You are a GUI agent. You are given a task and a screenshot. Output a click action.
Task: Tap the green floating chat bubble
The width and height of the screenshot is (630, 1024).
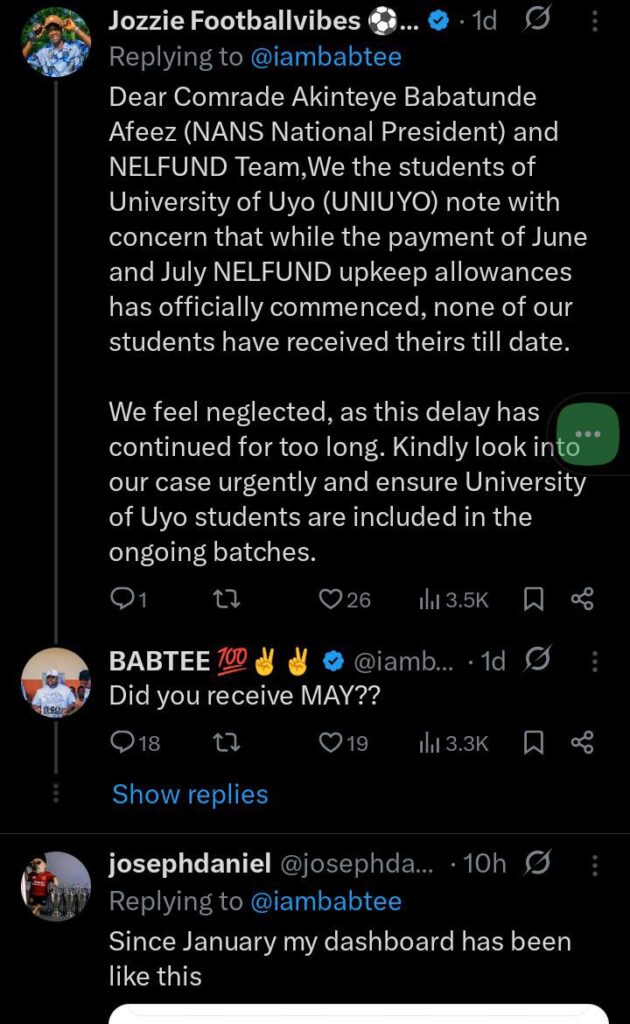point(588,434)
